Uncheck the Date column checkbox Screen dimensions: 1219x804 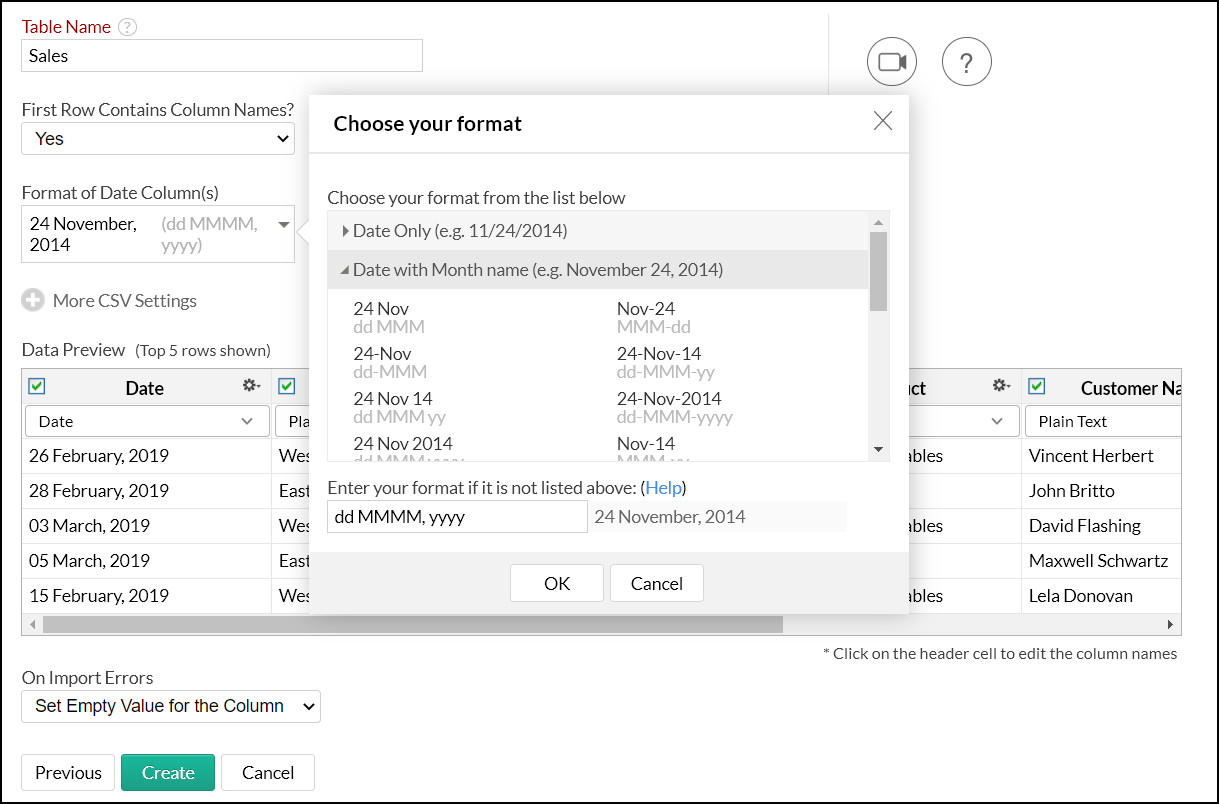point(37,386)
